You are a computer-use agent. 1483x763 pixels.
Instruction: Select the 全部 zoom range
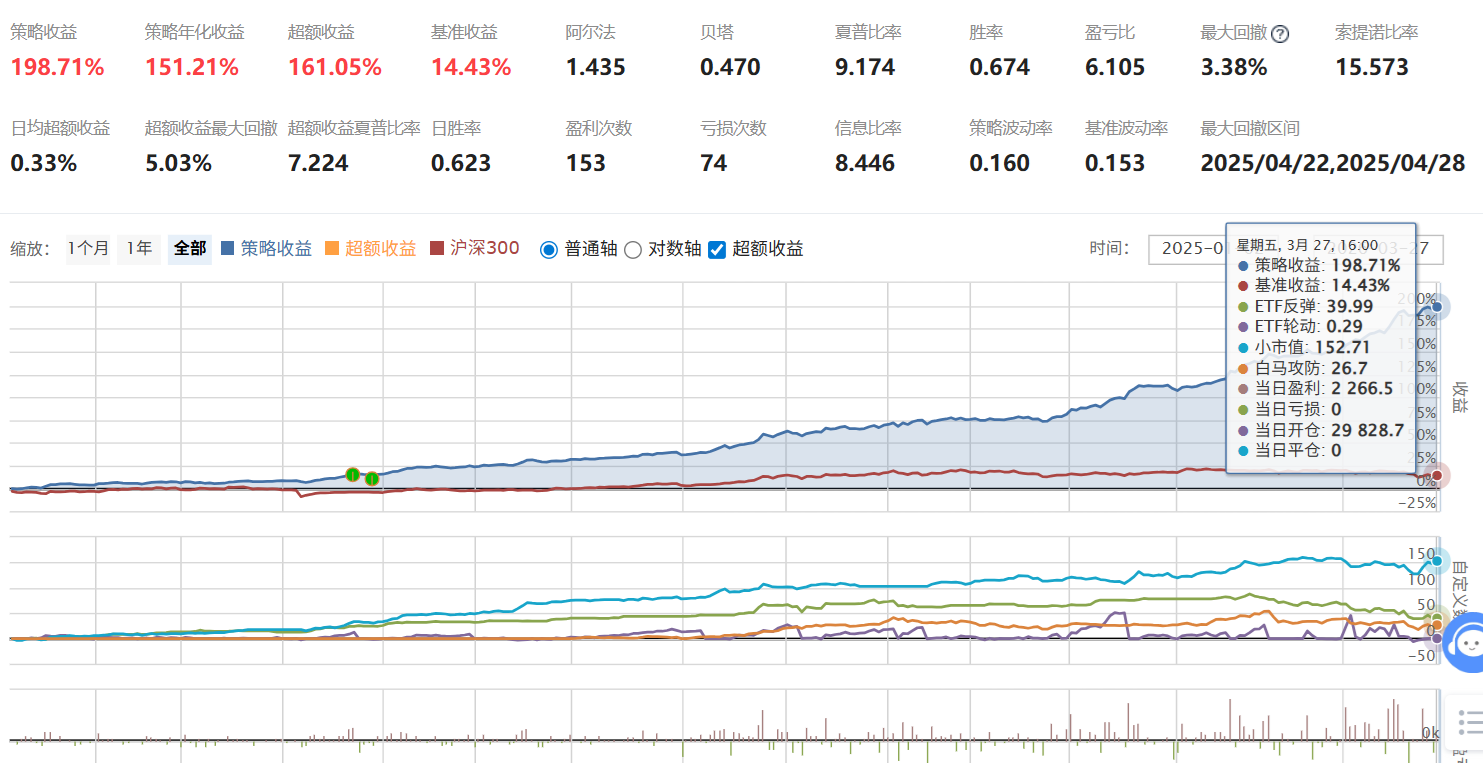pyautogui.click(x=189, y=248)
